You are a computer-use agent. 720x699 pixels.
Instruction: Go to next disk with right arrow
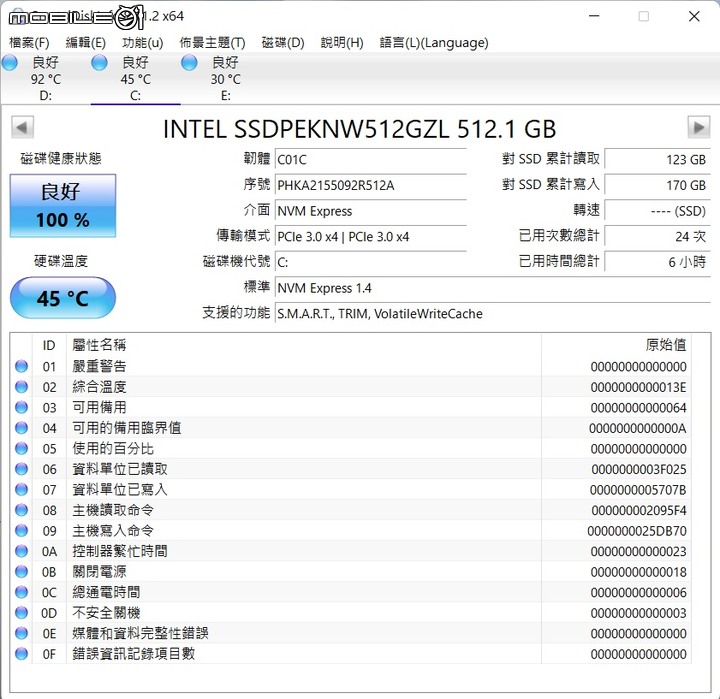pos(698,127)
